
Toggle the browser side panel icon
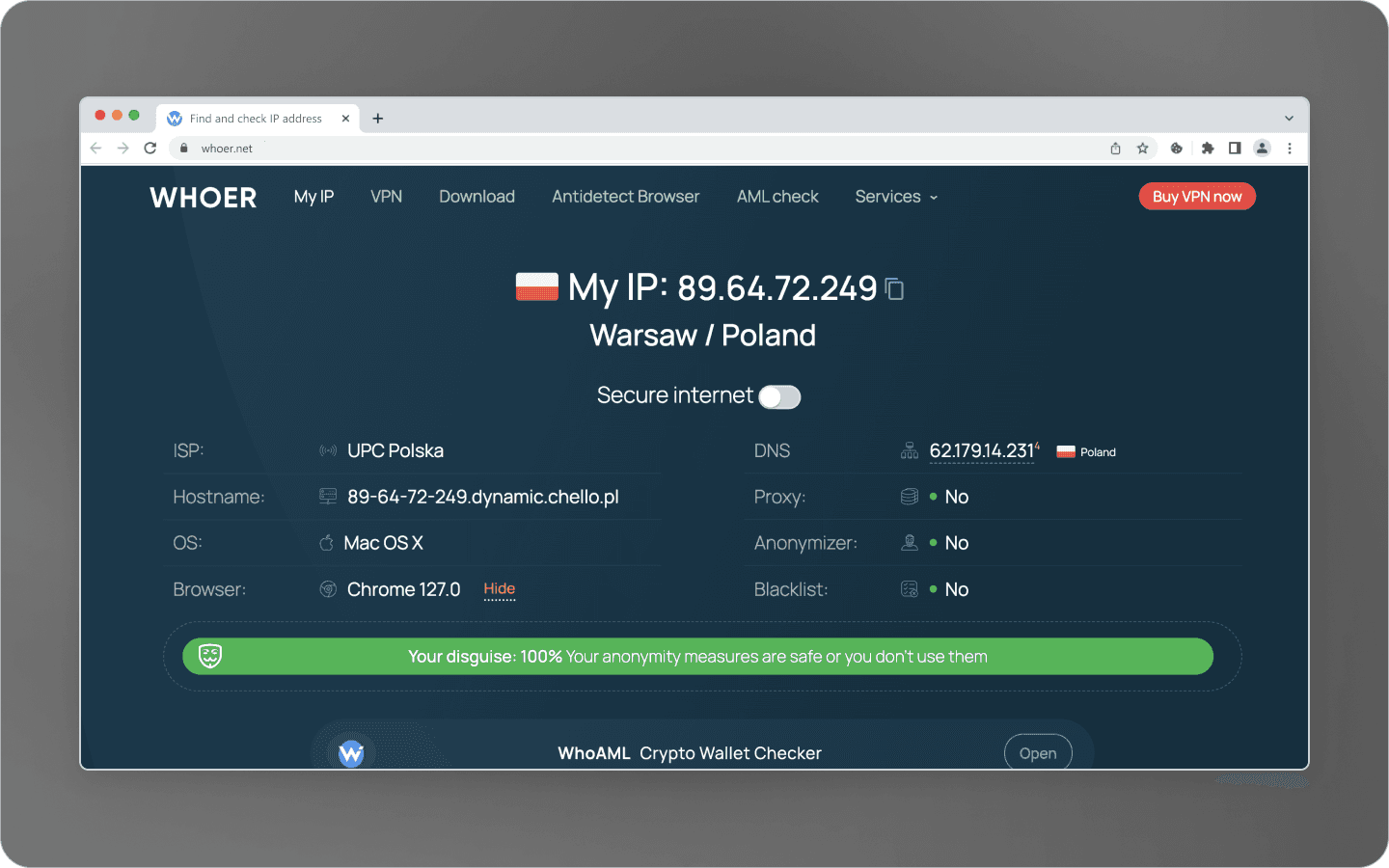pyautogui.click(x=1235, y=148)
